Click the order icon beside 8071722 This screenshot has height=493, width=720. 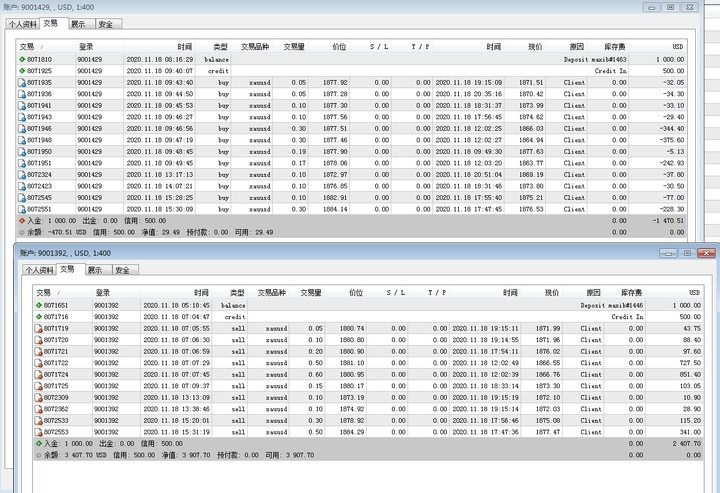tap(38, 363)
